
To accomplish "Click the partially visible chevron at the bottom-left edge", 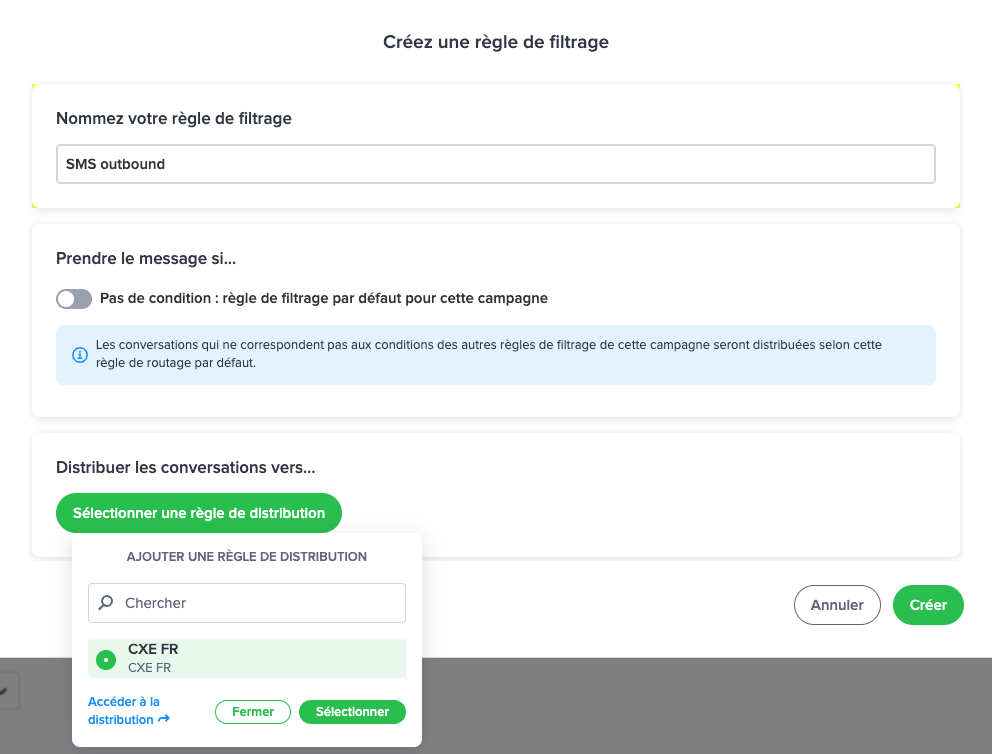I will coord(5,691).
